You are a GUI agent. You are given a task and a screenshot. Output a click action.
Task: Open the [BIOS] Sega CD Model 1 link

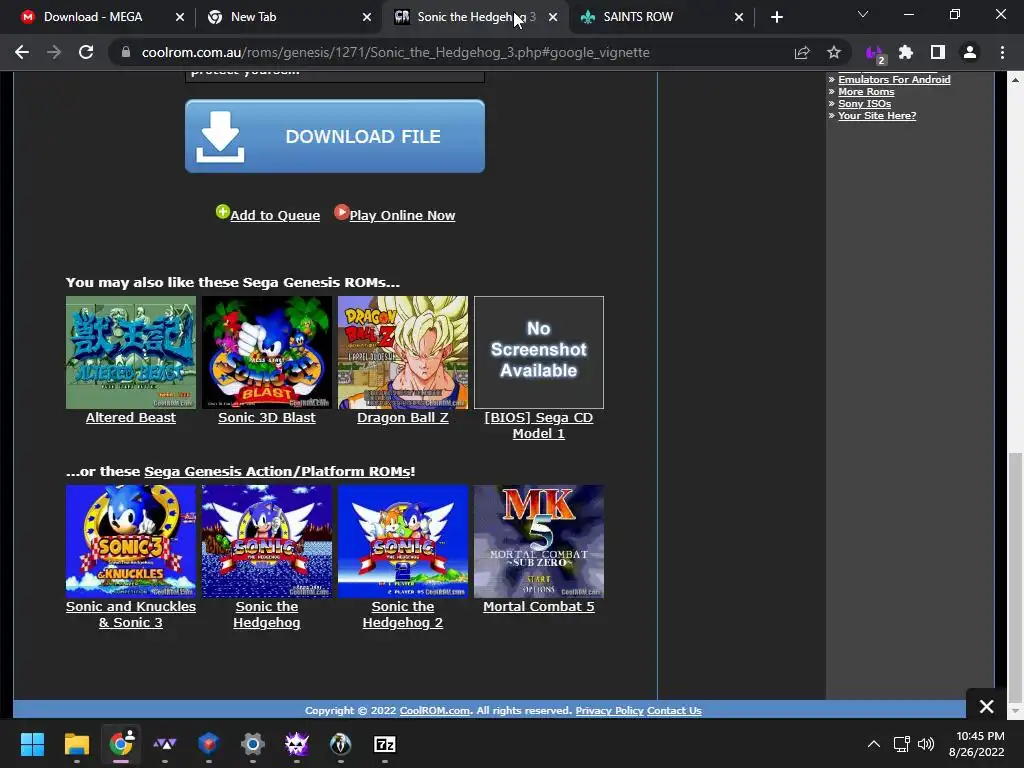pyautogui.click(x=539, y=425)
